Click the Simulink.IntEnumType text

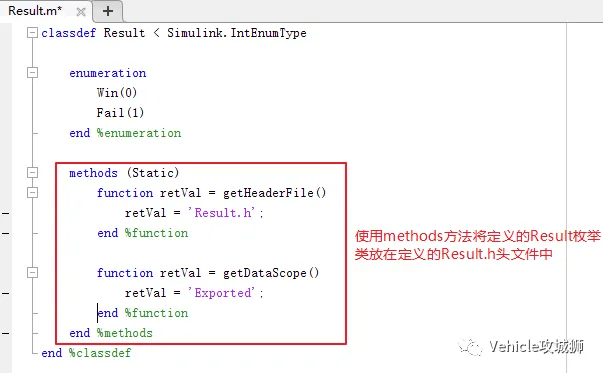coord(237,33)
